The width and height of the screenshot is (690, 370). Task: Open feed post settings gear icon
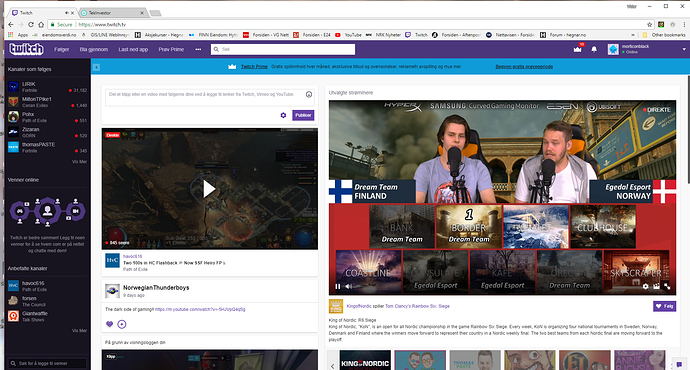point(283,115)
